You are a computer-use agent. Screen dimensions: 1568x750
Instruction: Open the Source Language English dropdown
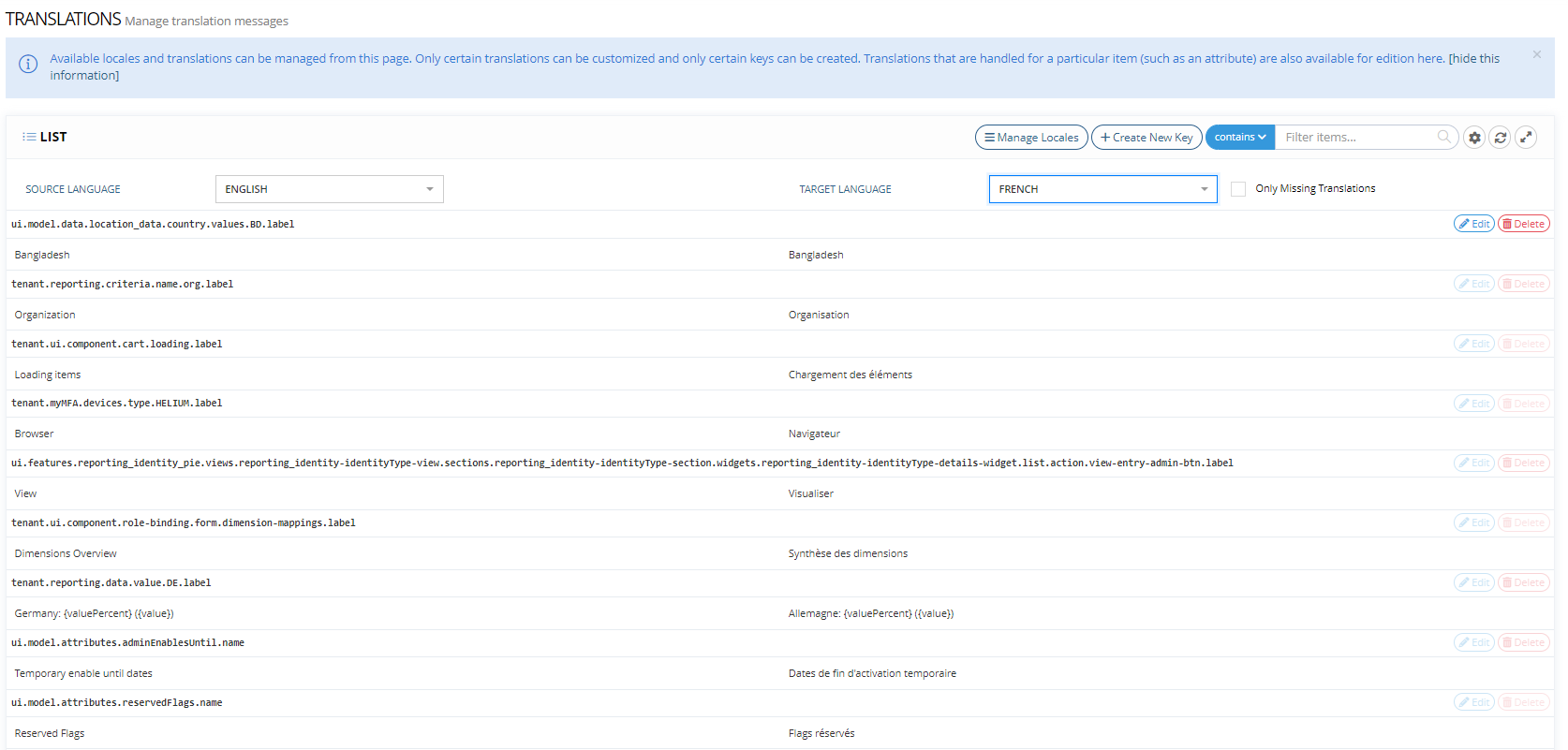pos(329,189)
